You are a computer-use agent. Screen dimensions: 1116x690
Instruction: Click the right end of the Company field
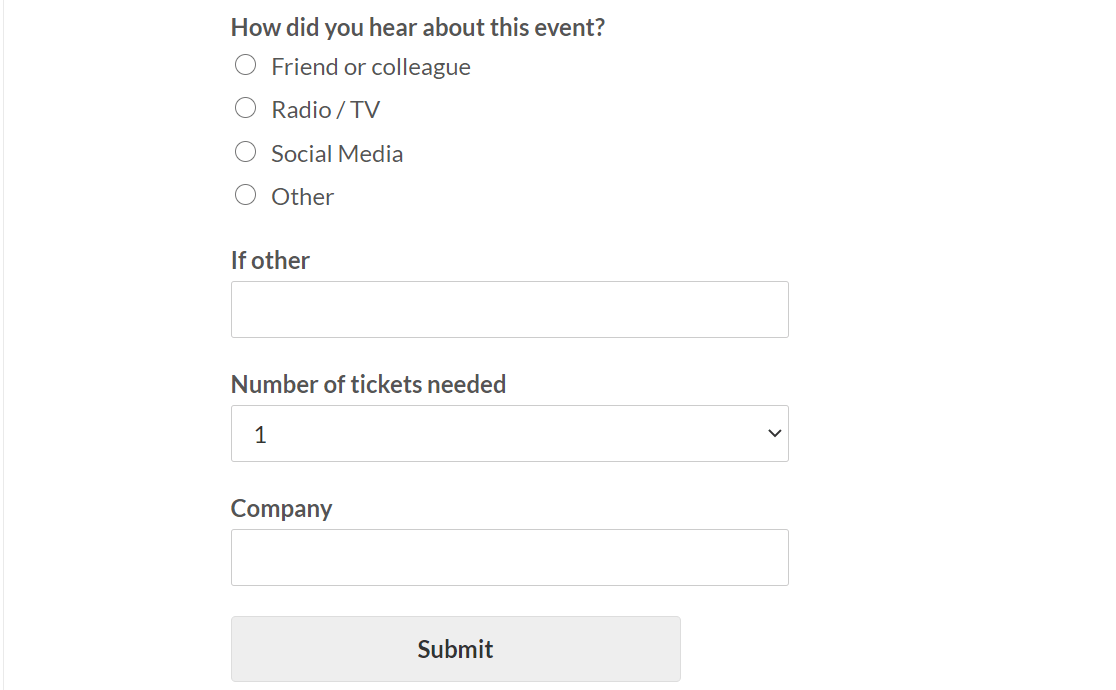pos(770,557)
